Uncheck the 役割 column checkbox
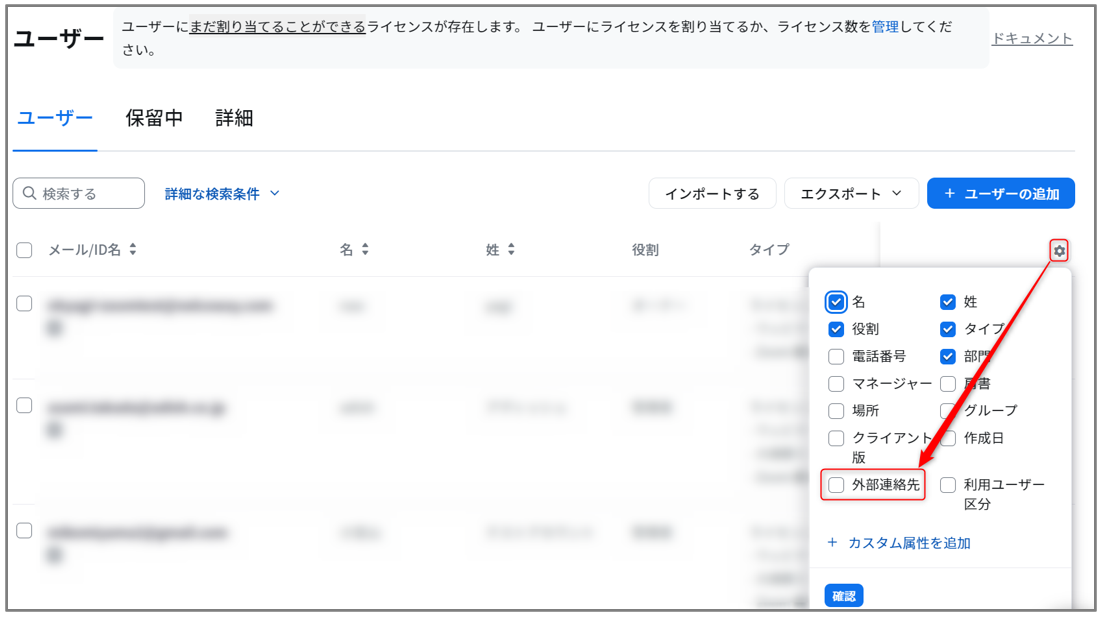This screenshot has width=1104, height=620. coord(836,329)
